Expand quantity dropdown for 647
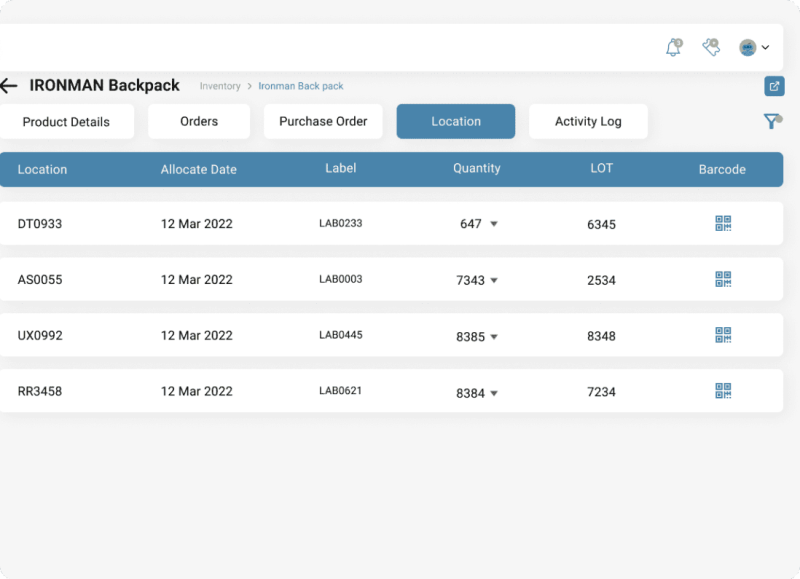Image resolution: width=800 pixels, height=579 pixels. pyautogui.click(x=494, y=224)
